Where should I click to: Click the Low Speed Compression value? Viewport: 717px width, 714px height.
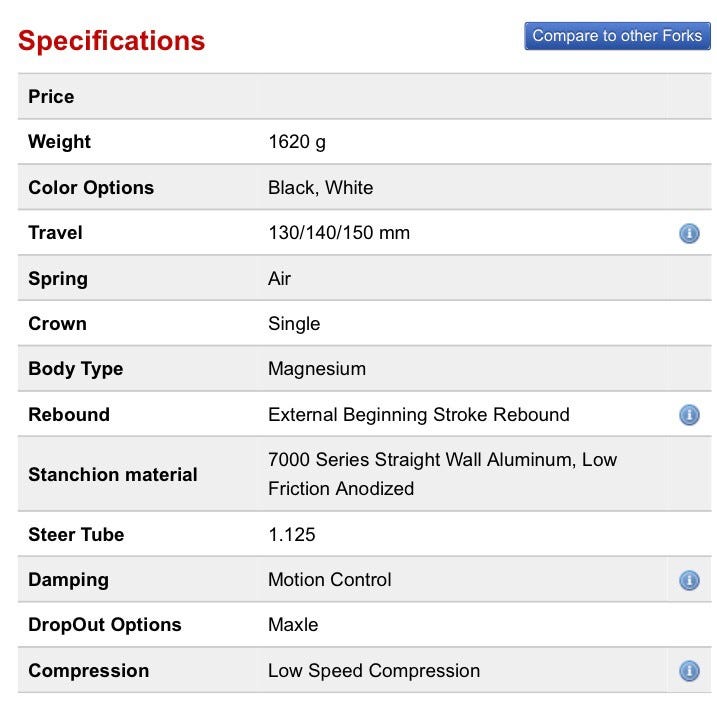click(374, 670)
